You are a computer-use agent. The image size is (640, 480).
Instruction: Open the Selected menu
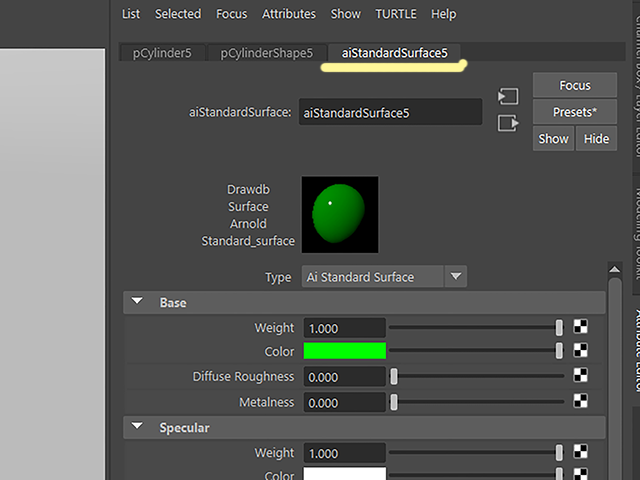178,14
